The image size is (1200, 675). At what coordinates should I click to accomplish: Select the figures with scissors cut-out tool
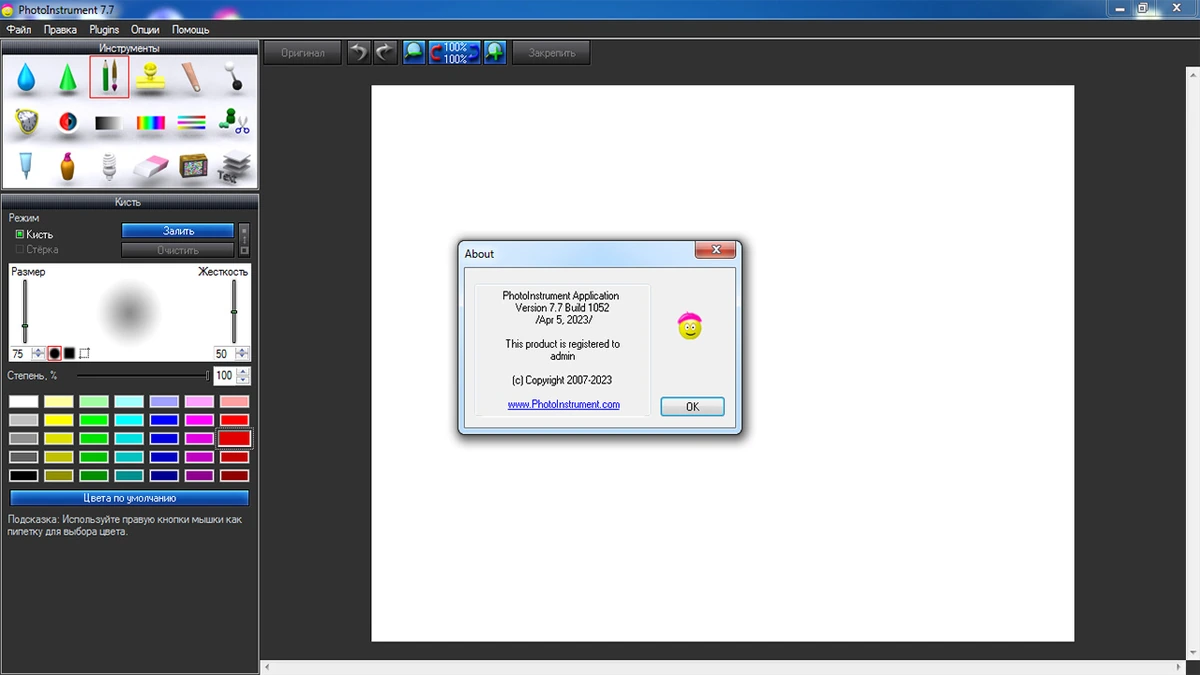point(234,122)
